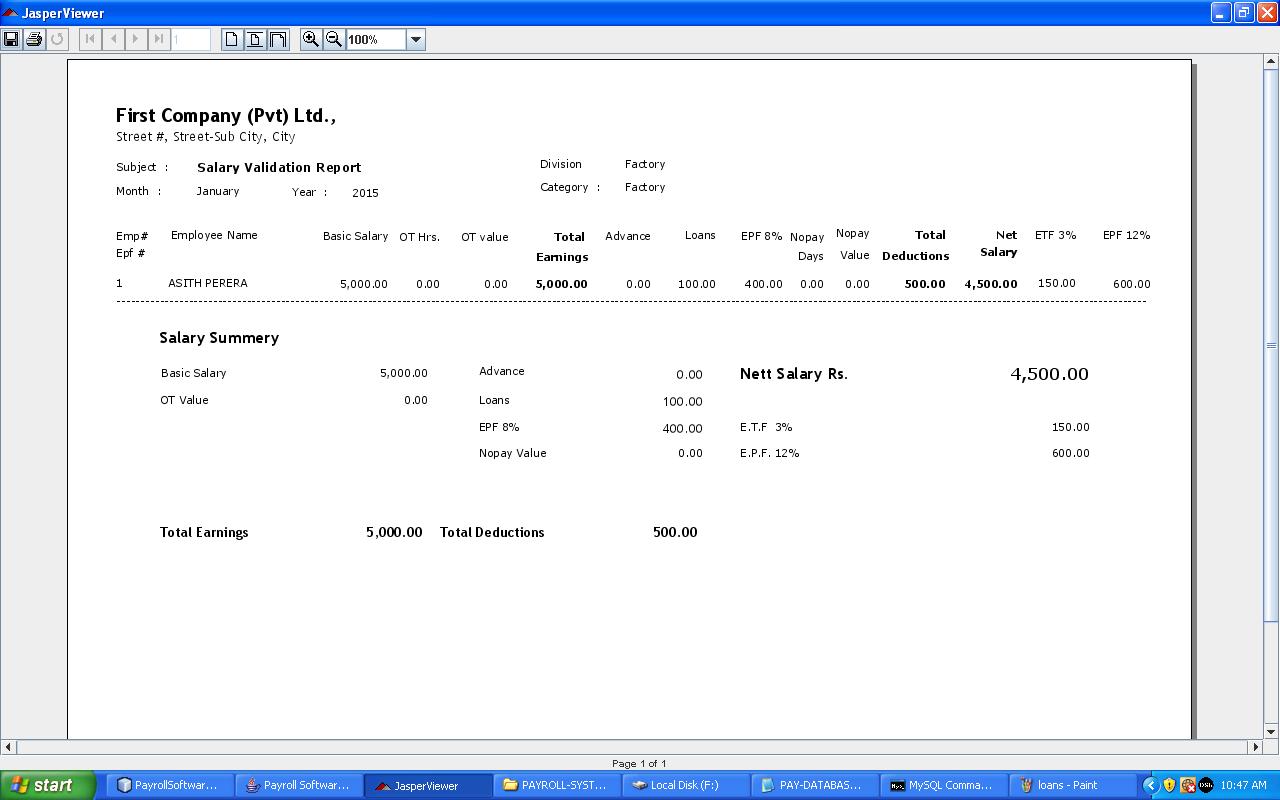Click the Save report icon
Image resolution: width=1280 pixels, height=800 pixels.
click(11, 39)
